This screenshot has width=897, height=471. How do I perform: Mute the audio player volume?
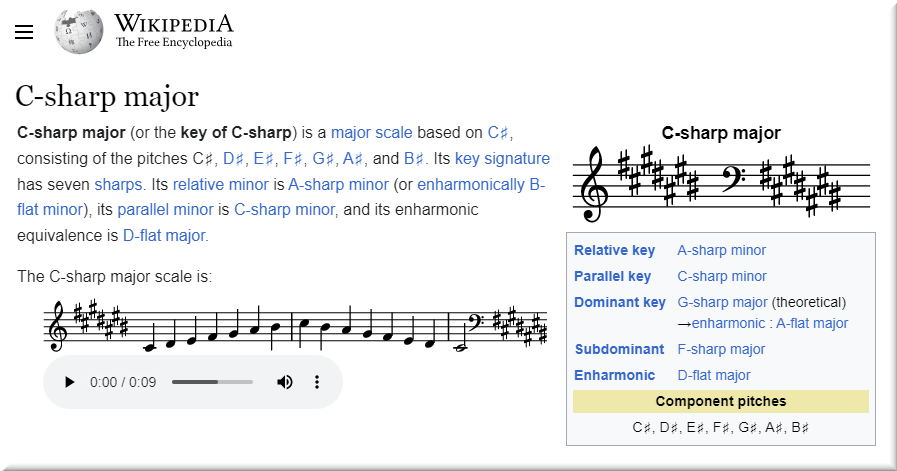coord(285,382)
